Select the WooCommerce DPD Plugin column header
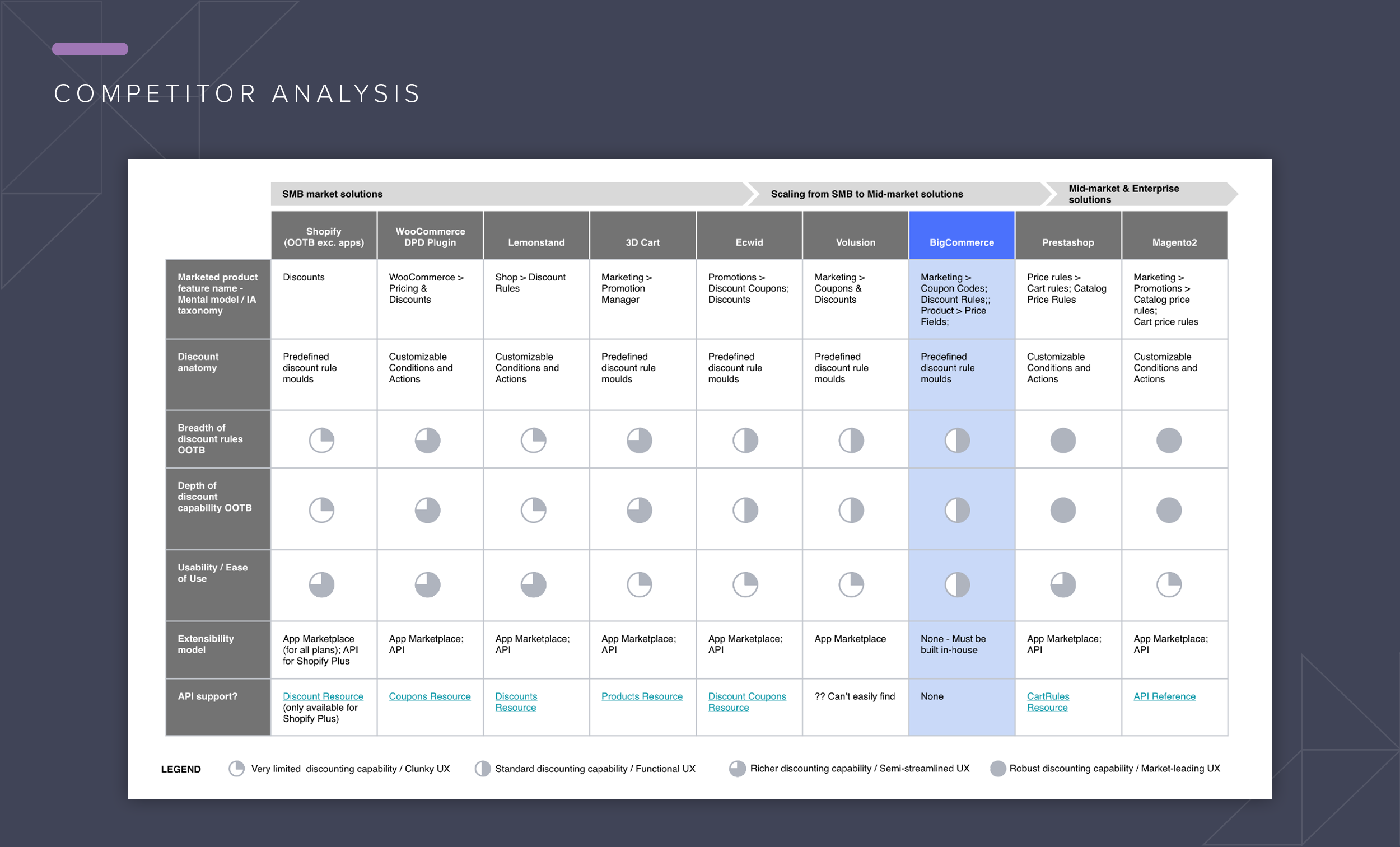 click(x=430, y=235)
